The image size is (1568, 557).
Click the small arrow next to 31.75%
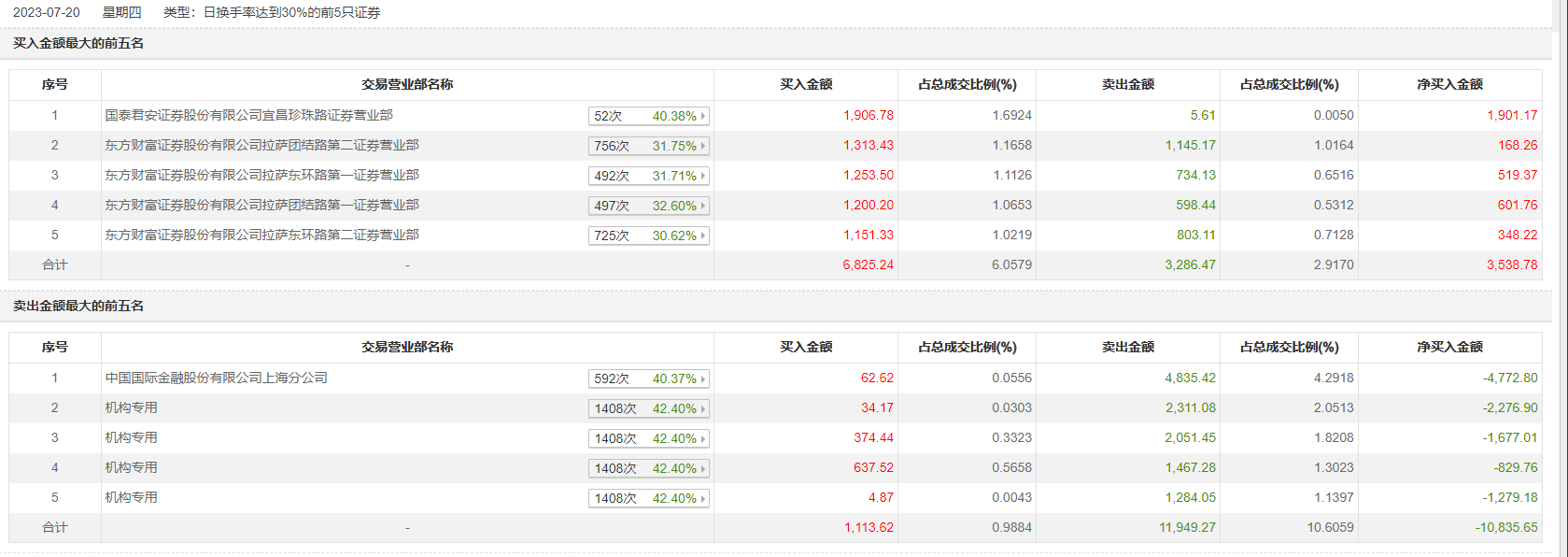(703, 146)
